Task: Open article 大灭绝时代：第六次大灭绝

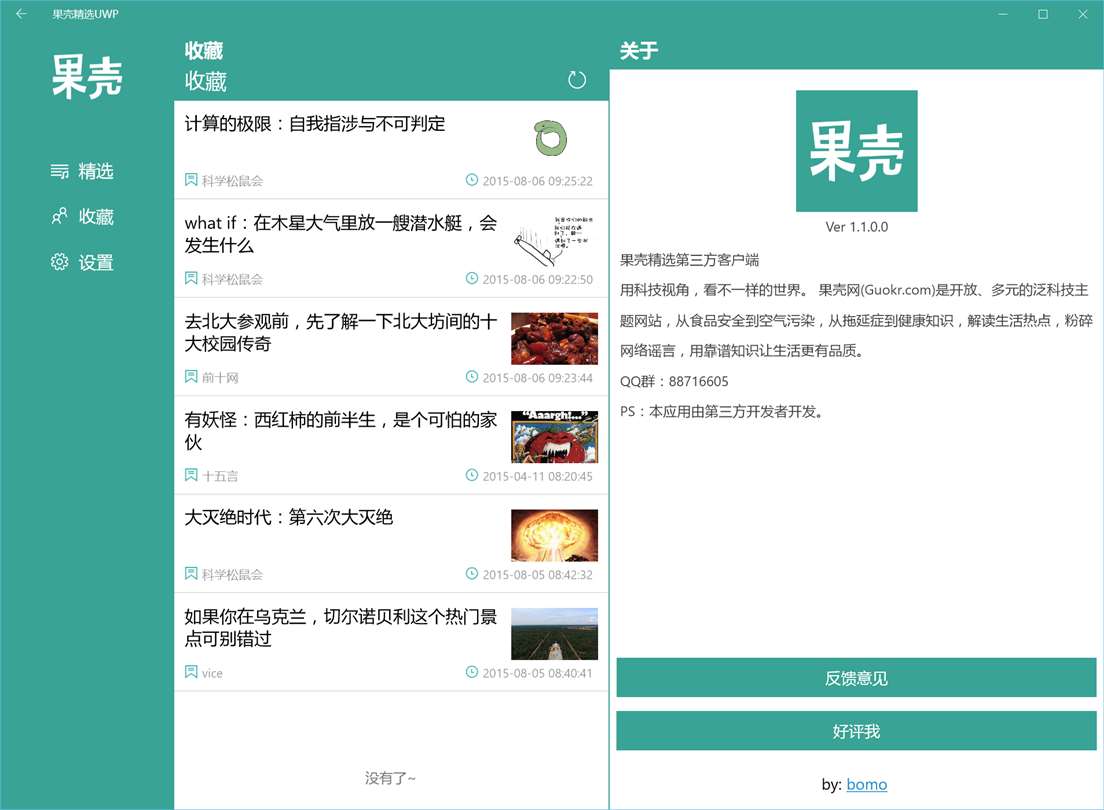Action: 391,544
